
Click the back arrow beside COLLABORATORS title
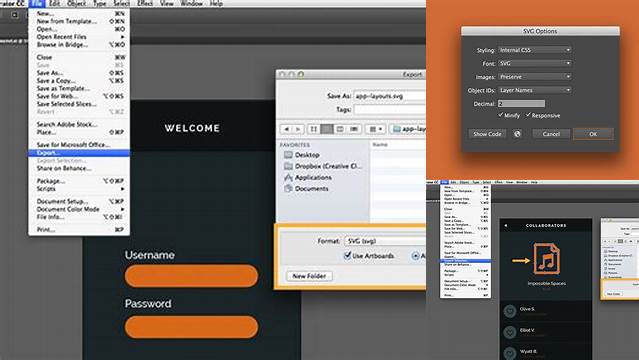click(506, 225)
